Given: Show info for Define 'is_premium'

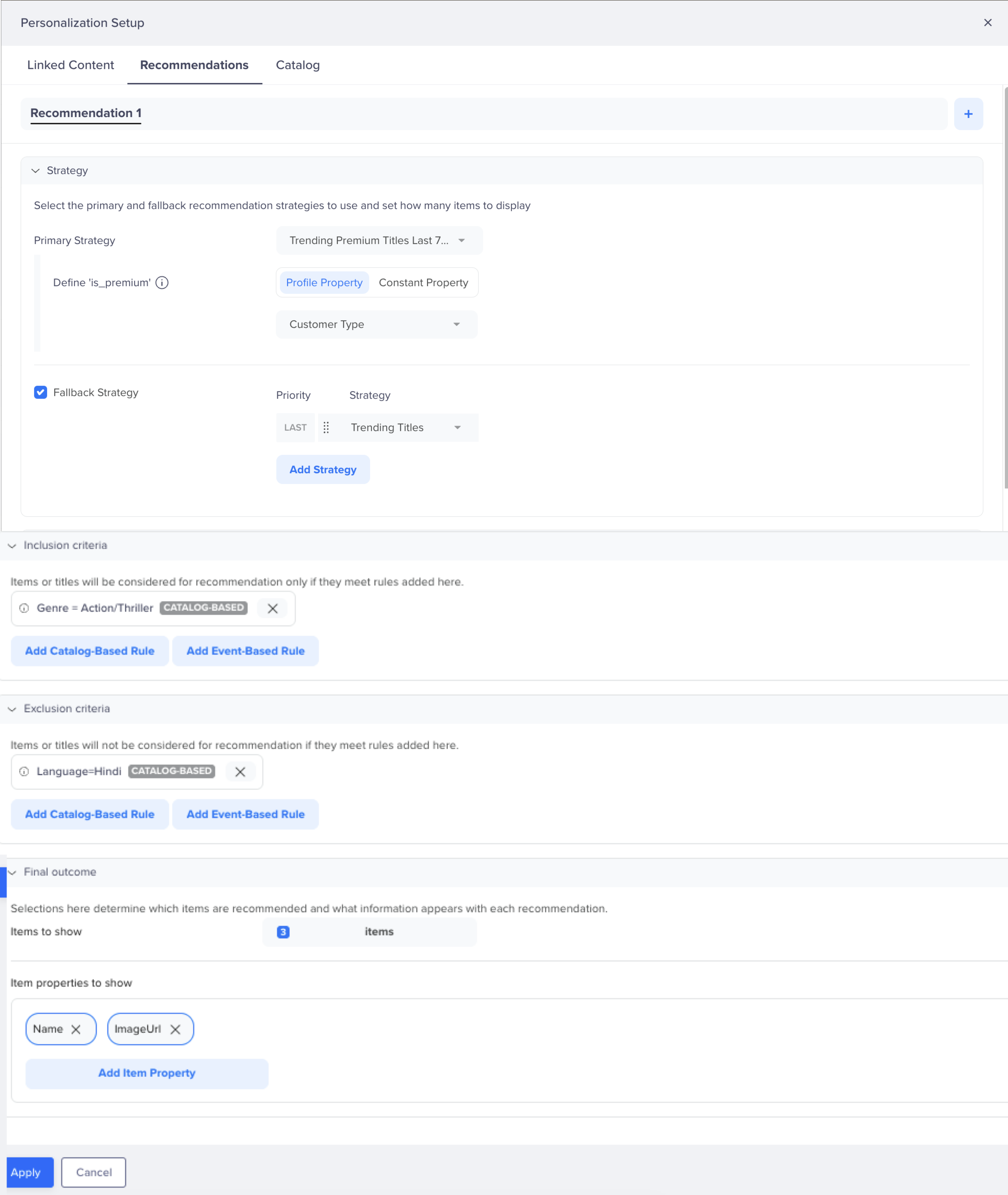Looking at the screenshot, I should point(162,283).
